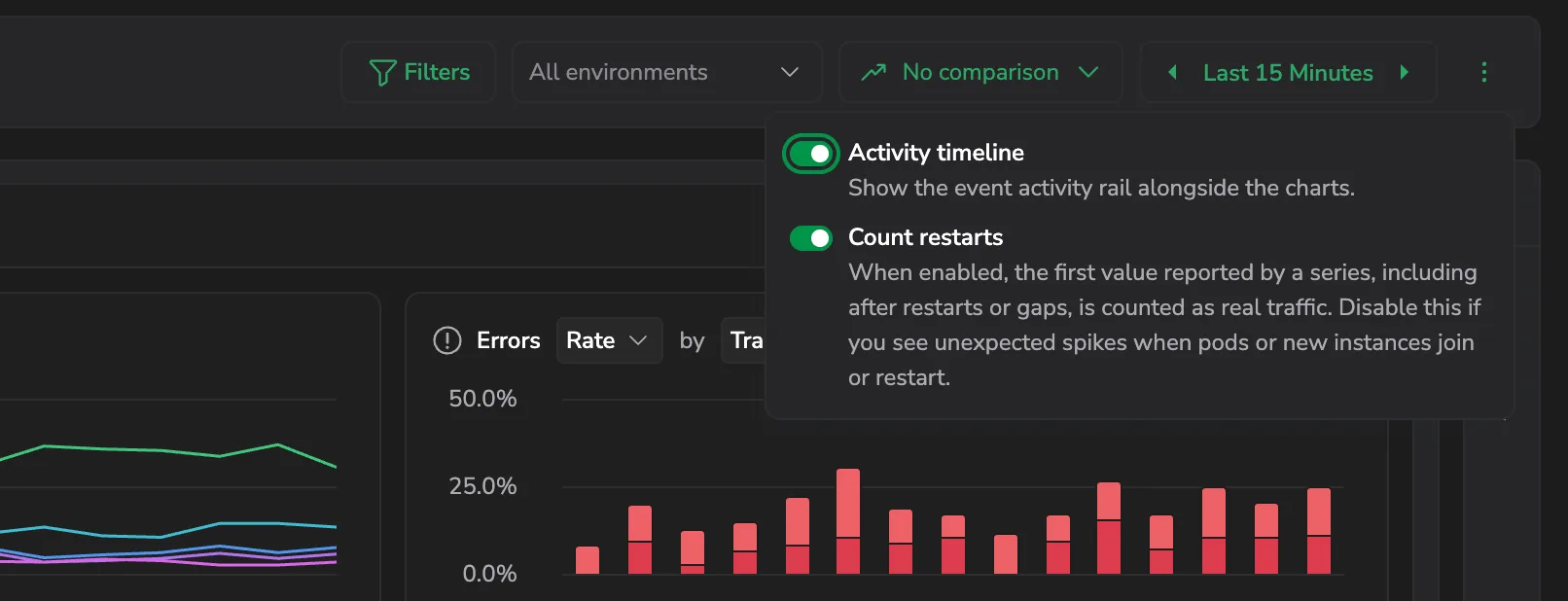Screen dimensions: 1568x601
Task: Click the 'Activity timeline' label
Action: click(x=936, y=153)
